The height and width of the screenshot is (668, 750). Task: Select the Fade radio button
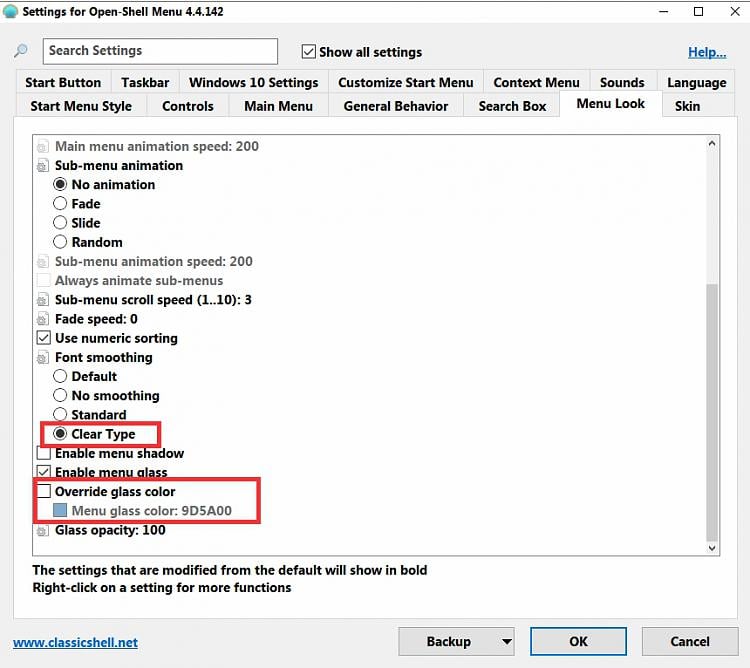point(60,203)
